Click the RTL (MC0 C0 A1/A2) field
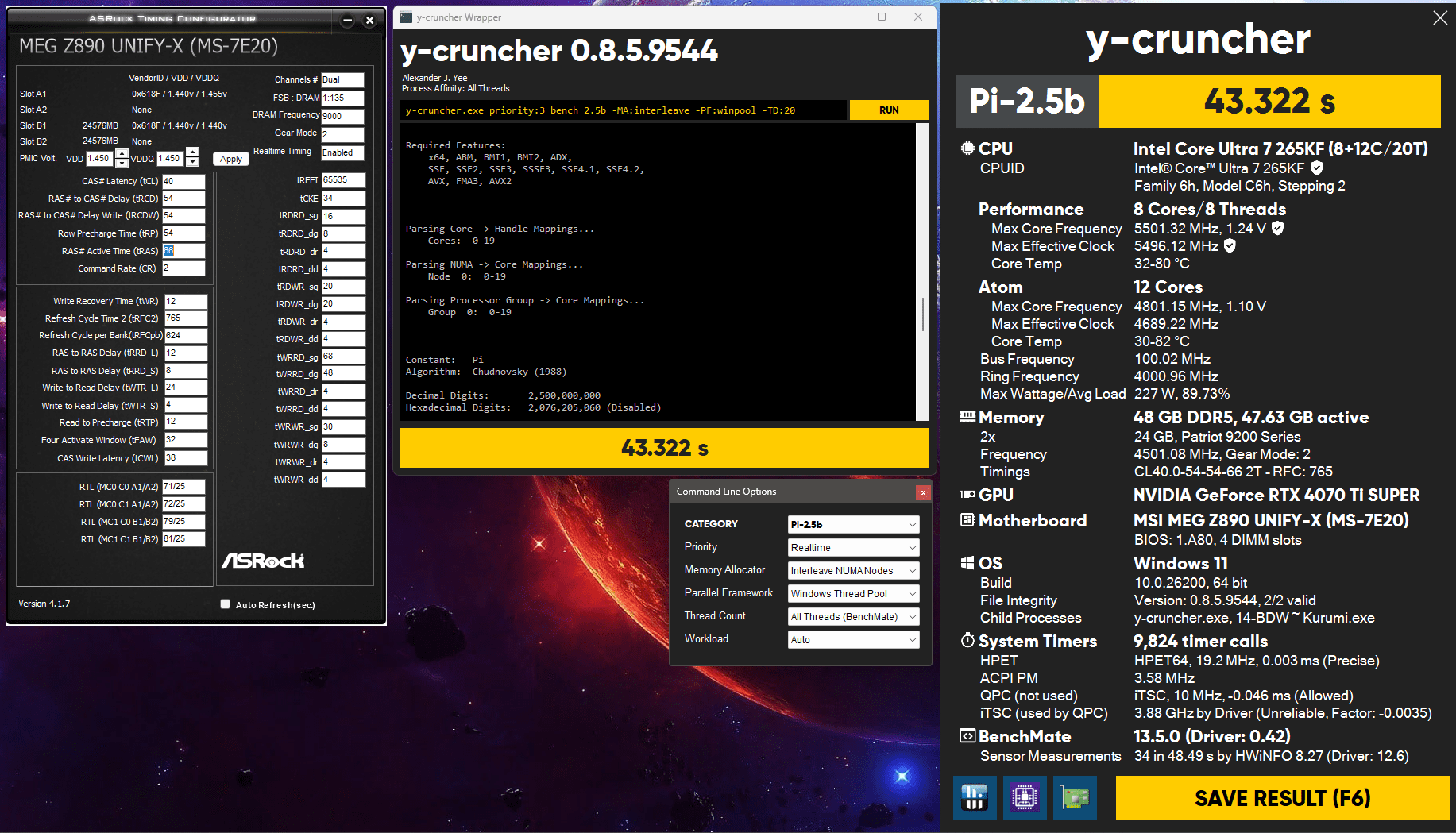This screenshot has width=1456, height=833. coord(183,487)
